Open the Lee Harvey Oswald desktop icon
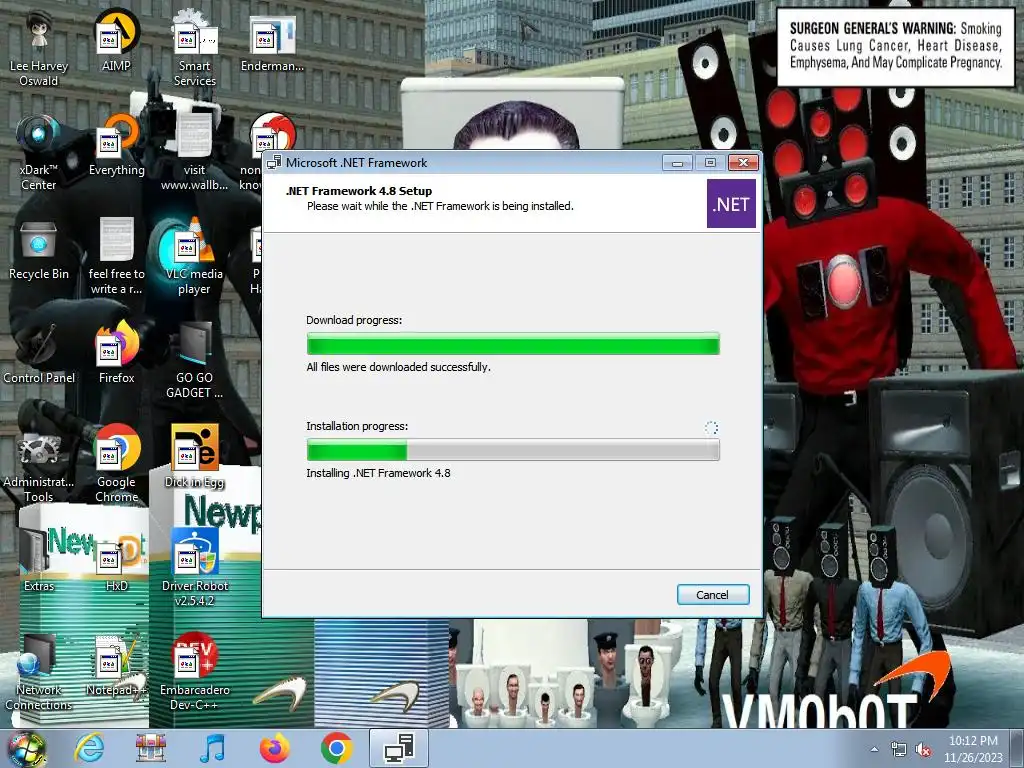Viewport: 1024px width, 768px height. [39, 48]
